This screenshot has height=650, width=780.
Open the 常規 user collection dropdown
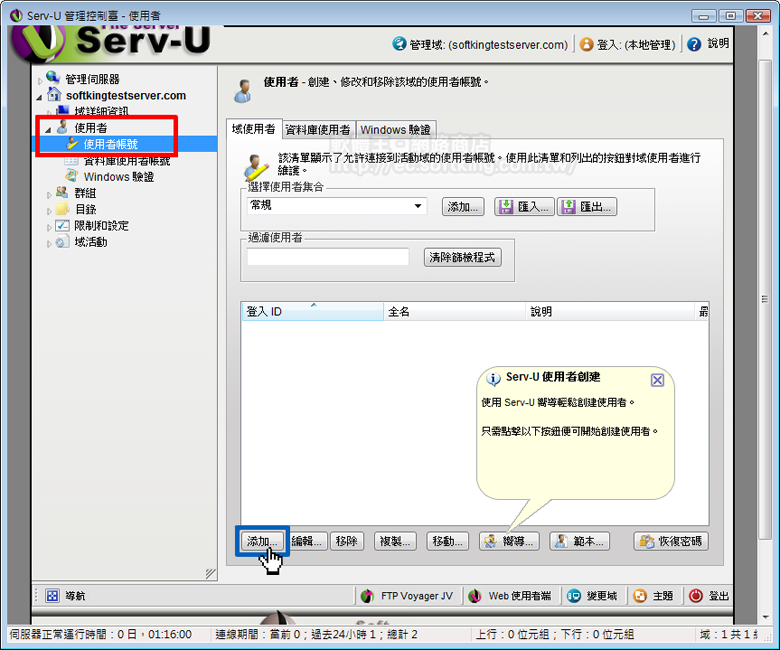click(x=419, y=206)
